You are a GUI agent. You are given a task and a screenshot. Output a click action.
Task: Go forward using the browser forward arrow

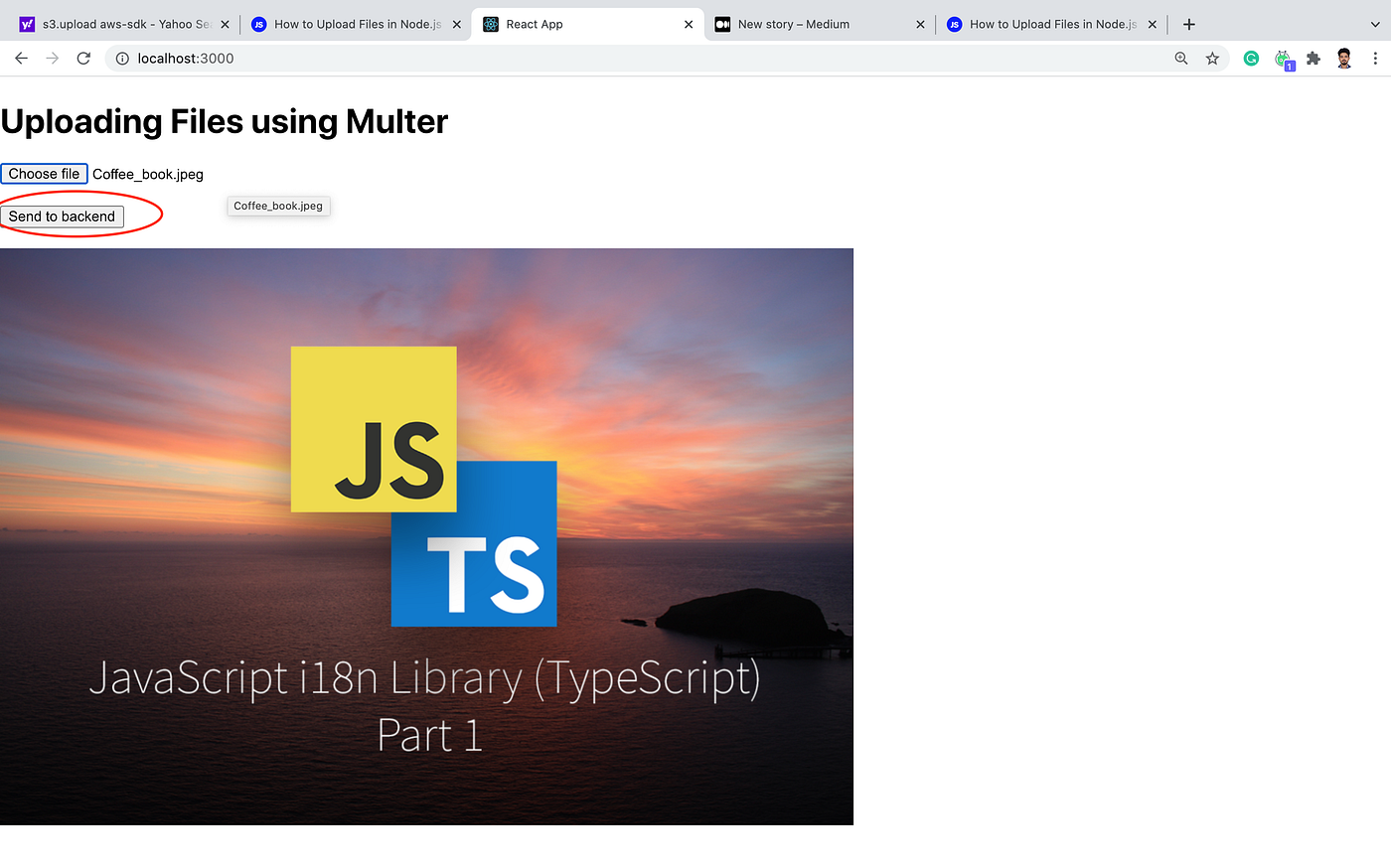coord(53,59)
